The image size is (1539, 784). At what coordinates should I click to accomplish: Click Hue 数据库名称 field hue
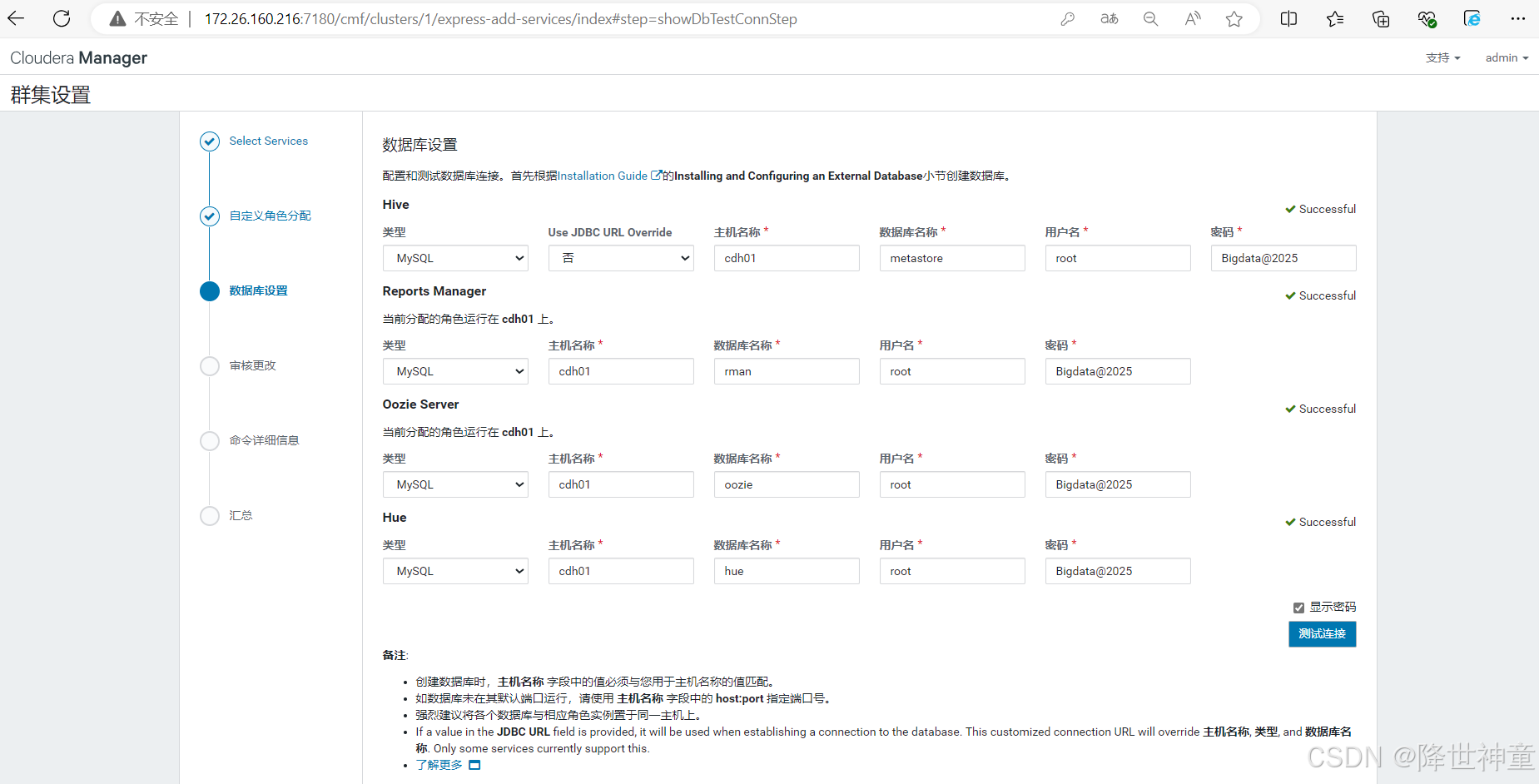pos(787,571)
